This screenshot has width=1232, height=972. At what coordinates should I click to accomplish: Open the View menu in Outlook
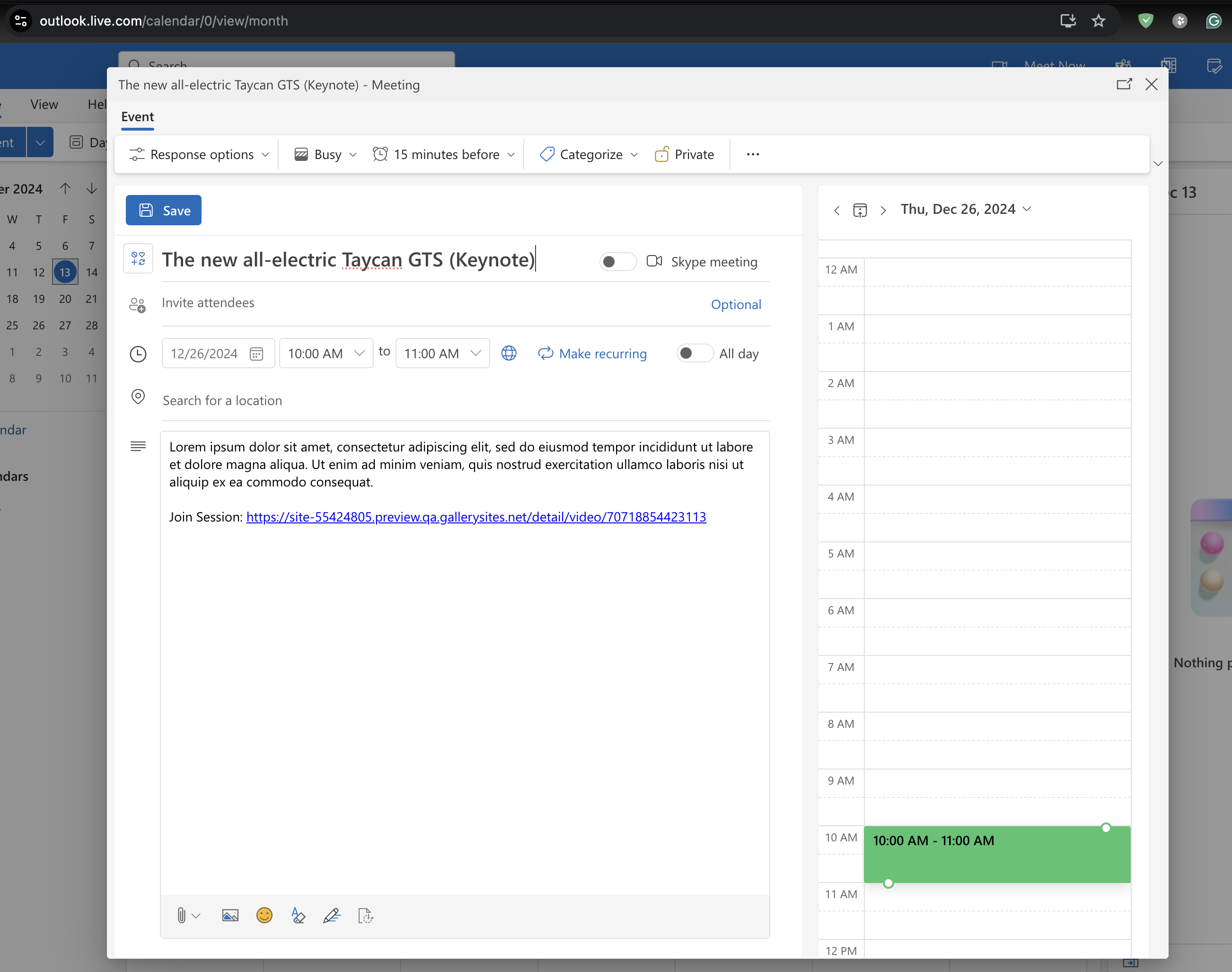click(44, 104)
